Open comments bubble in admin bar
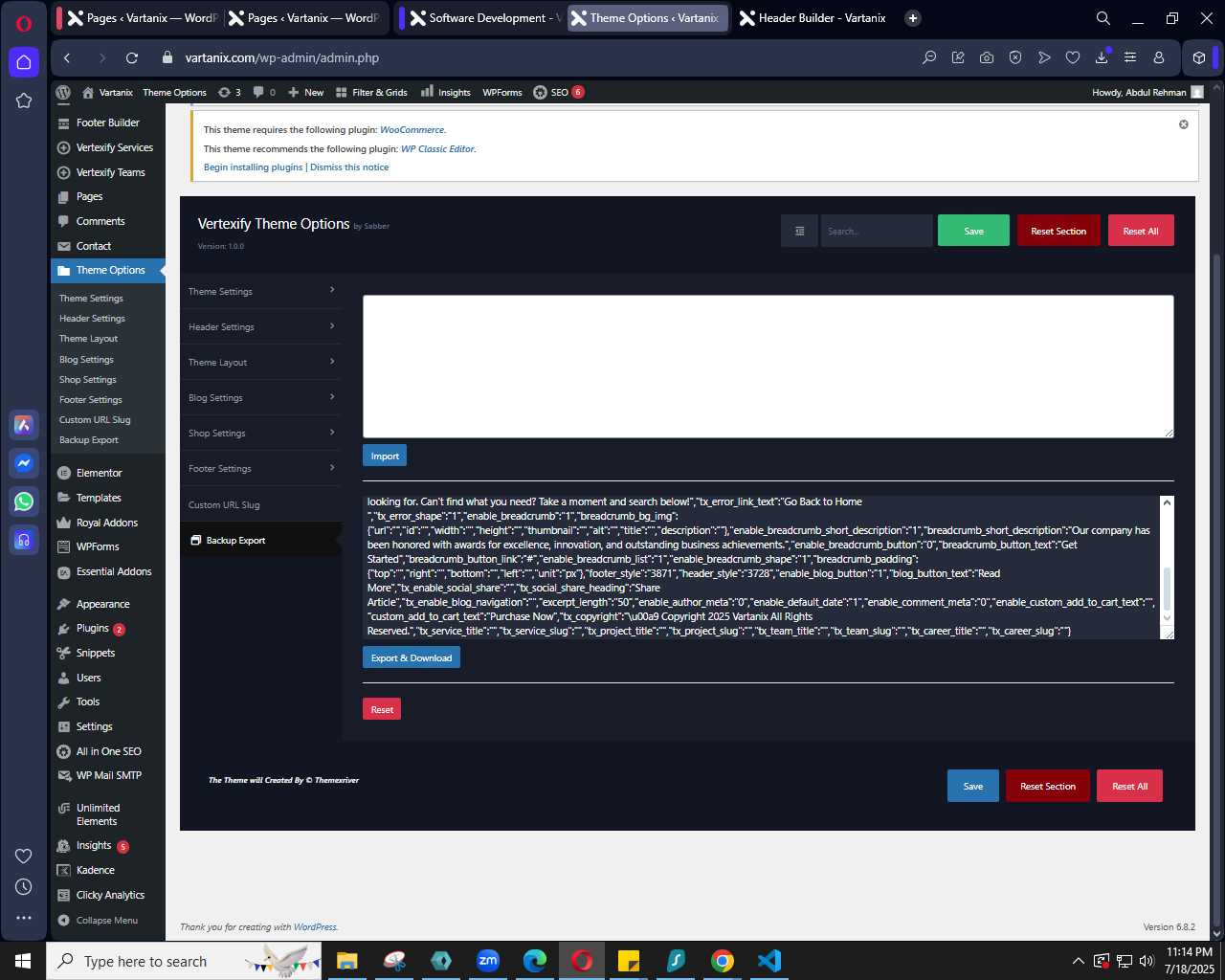This screenshot has width=1225, height=980. click(x=264, y=93)
